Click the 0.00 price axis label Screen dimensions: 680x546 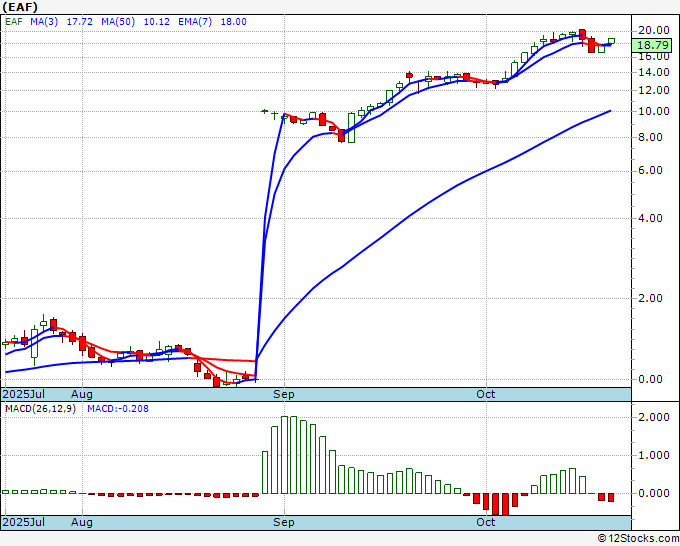point(650,379)
